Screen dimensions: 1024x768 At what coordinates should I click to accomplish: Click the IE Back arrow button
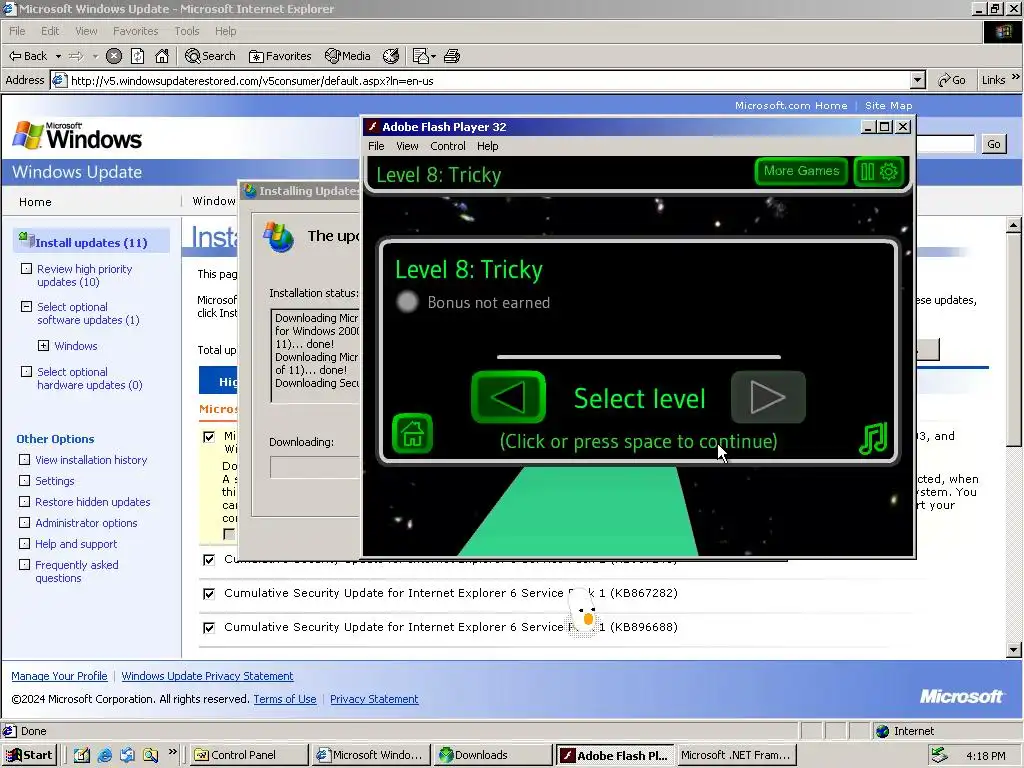coord(27,56)
